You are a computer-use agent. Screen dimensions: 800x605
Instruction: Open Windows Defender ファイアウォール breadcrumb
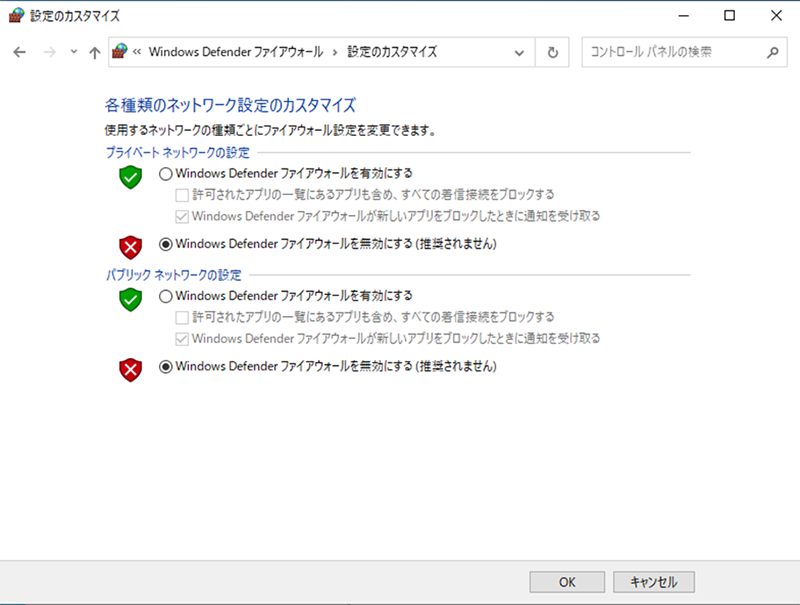pos(236,52)
